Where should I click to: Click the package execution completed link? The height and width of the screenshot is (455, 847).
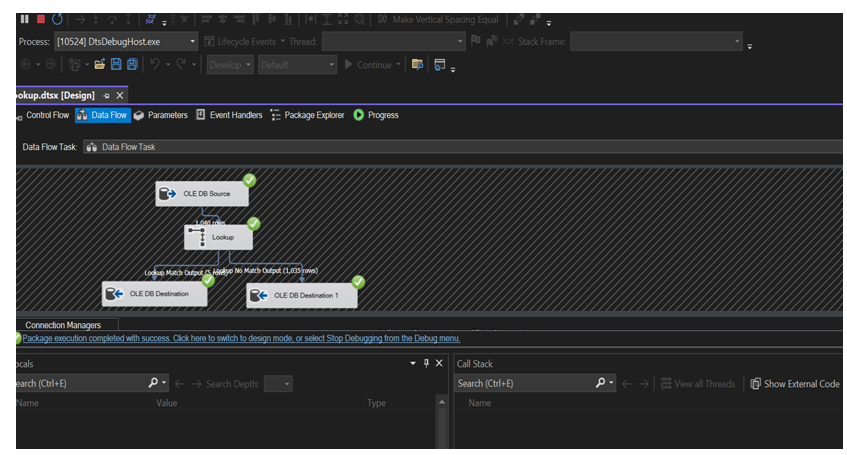coord(240,338)
